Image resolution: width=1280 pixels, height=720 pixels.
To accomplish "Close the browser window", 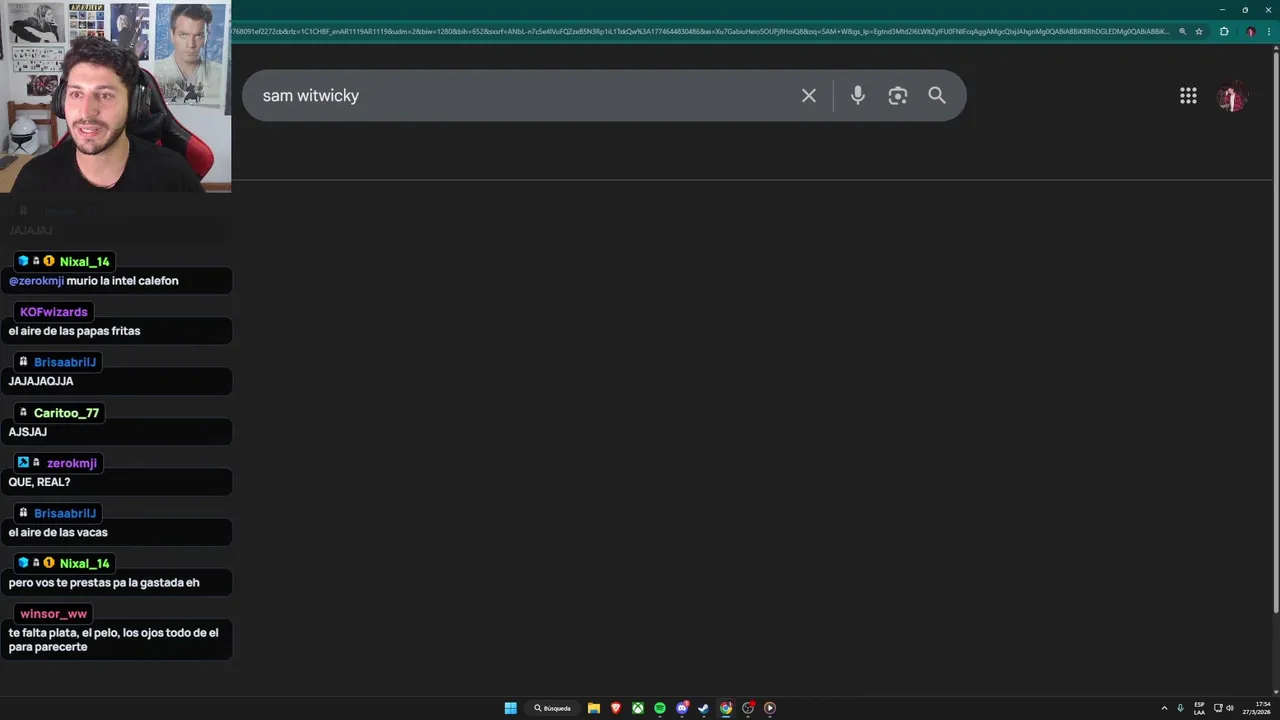I will click(x=1268, y=9).
